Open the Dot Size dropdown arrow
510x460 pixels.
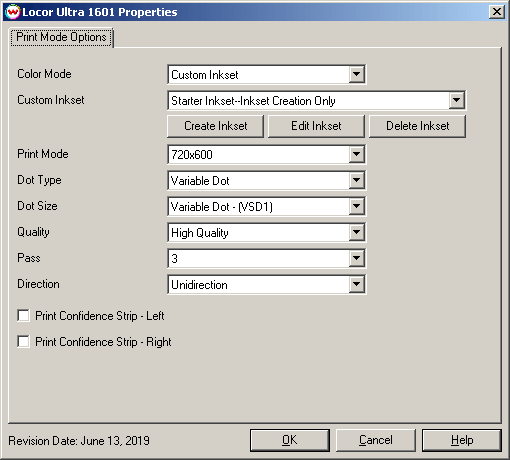pyautogui.click(x=356, y=206)
